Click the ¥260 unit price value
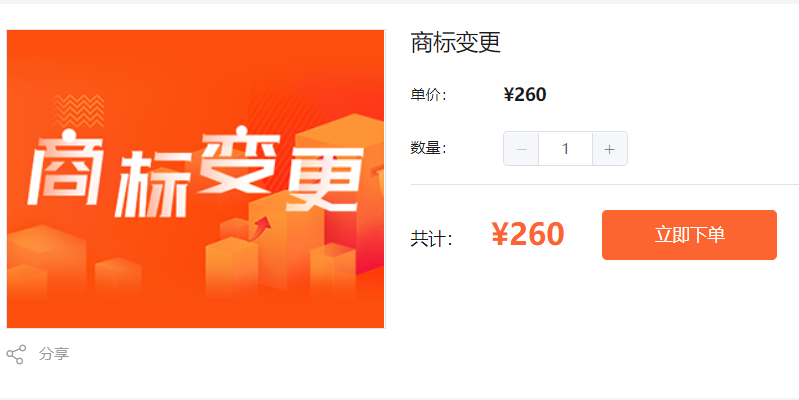The width and height of the screenshot is (799, 400). click(x=525, y=95)
